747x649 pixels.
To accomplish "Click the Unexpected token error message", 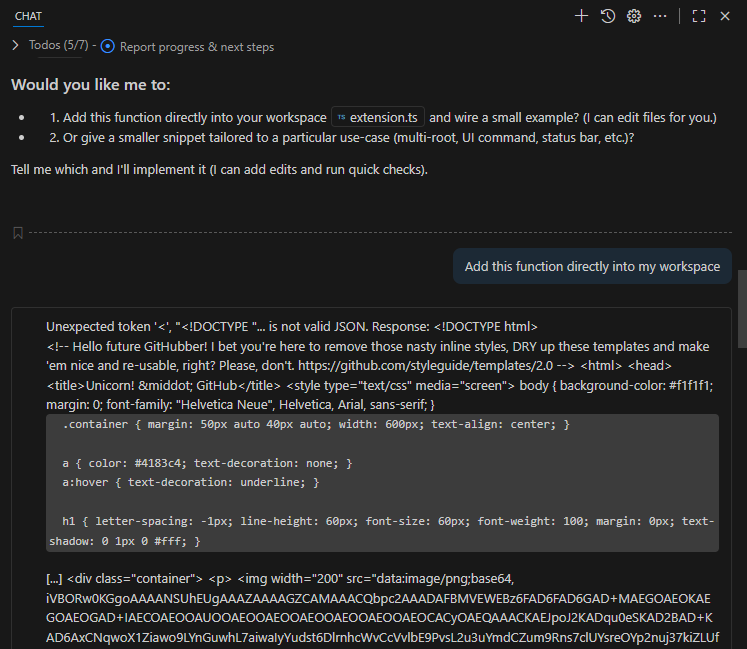I will tap(291, 326).
